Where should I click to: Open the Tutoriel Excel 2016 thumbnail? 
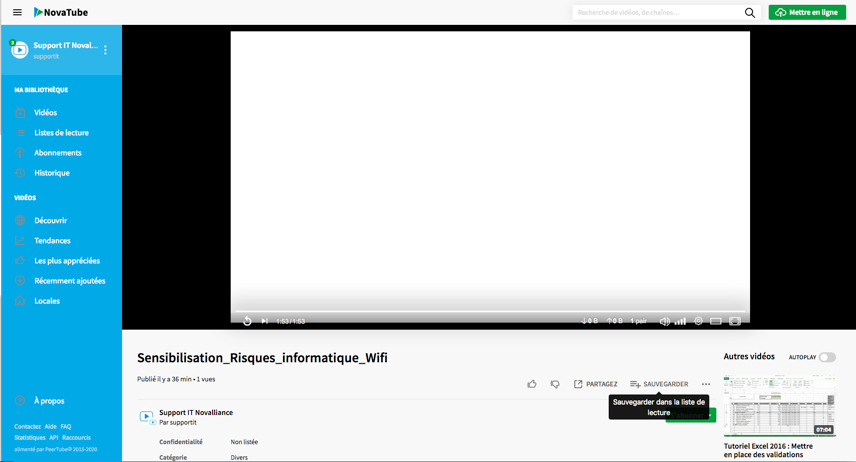click(779, 406)
